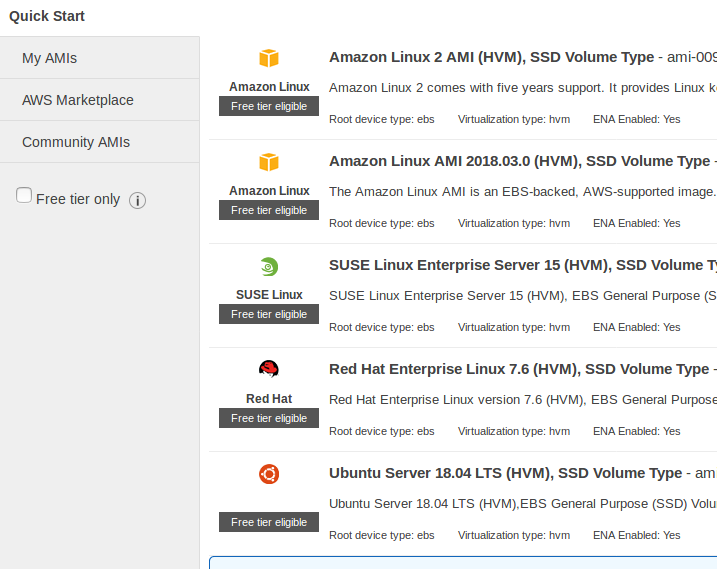
Task: Click Free tier eligible badge under SUSE Linux
Action: tap(269, 314)
